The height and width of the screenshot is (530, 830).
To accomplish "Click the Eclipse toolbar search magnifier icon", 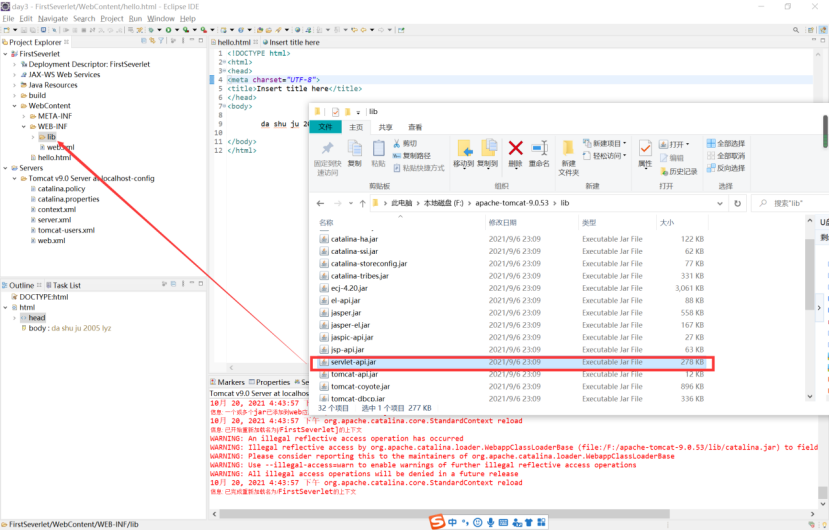I will click(796, 30).
